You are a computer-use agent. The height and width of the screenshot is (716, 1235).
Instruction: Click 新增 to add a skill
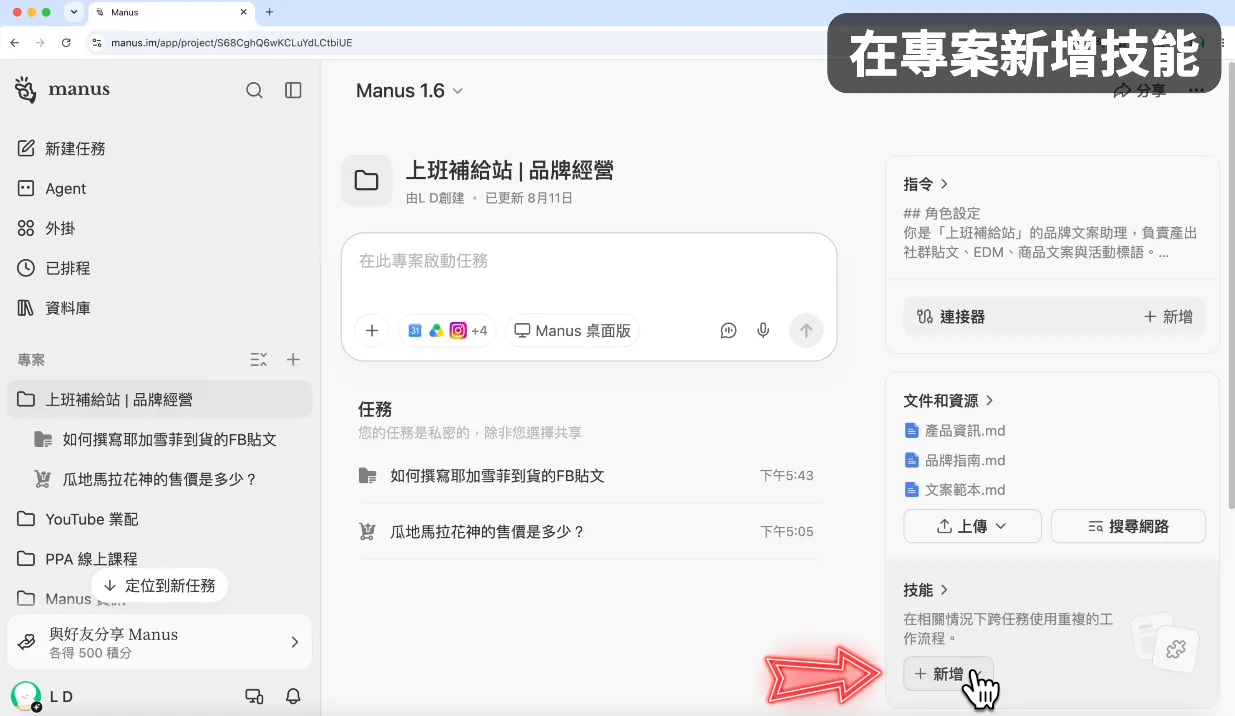(x=948, y=674)
